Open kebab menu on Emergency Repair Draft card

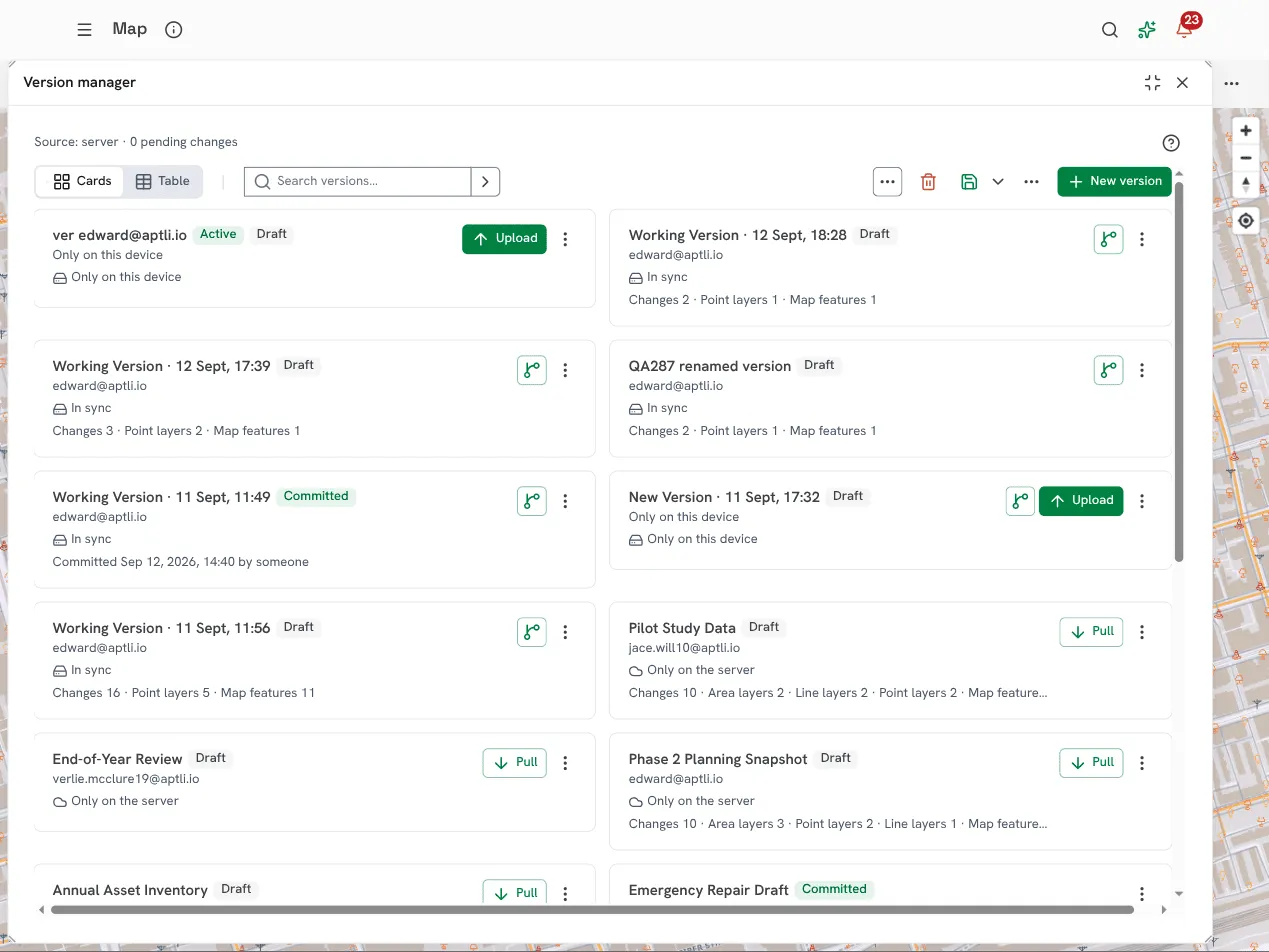1142,894
